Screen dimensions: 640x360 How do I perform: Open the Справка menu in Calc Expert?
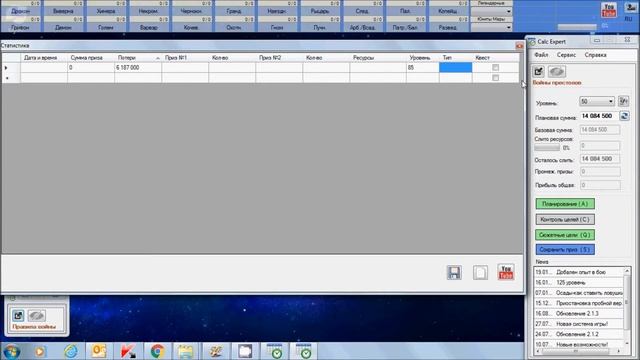[x=596, y=55]
